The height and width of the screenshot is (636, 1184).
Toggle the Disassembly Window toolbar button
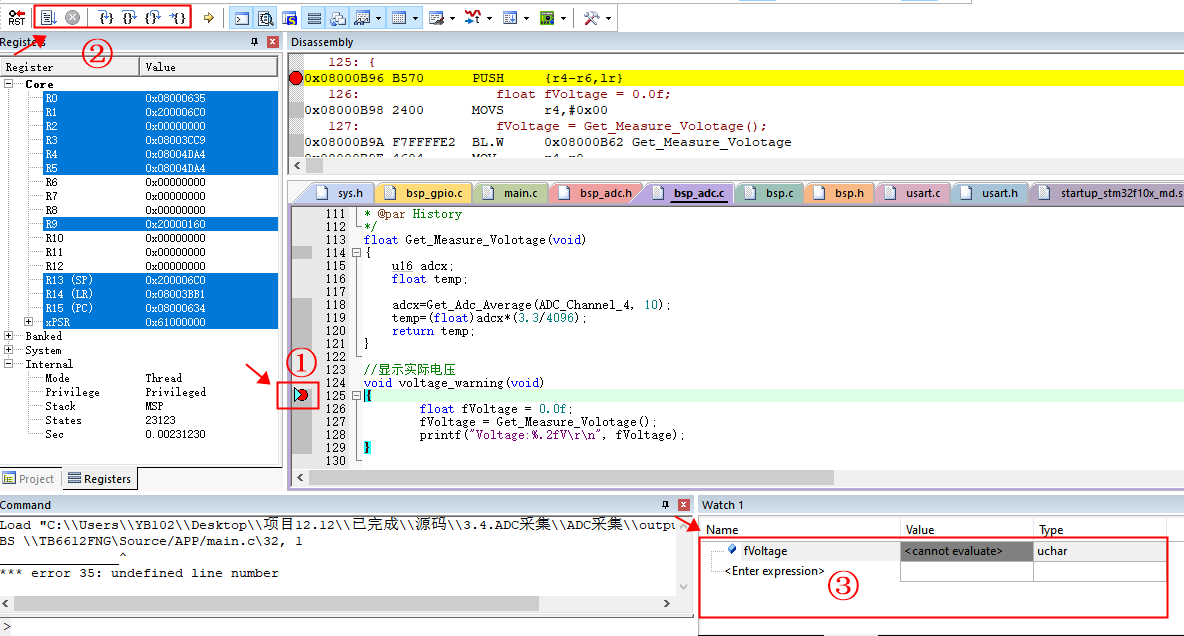coord(266,18)
